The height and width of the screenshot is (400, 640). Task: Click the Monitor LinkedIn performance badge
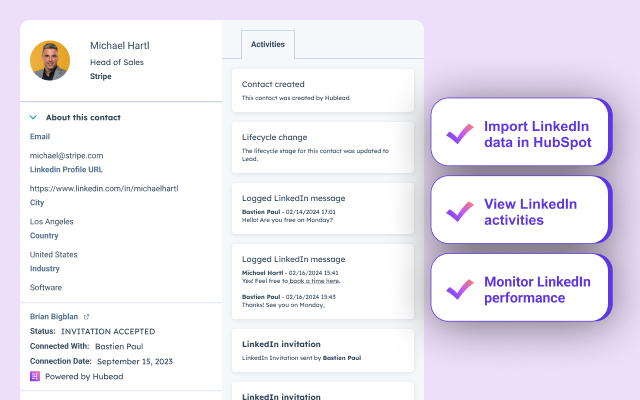coord(520,288)
